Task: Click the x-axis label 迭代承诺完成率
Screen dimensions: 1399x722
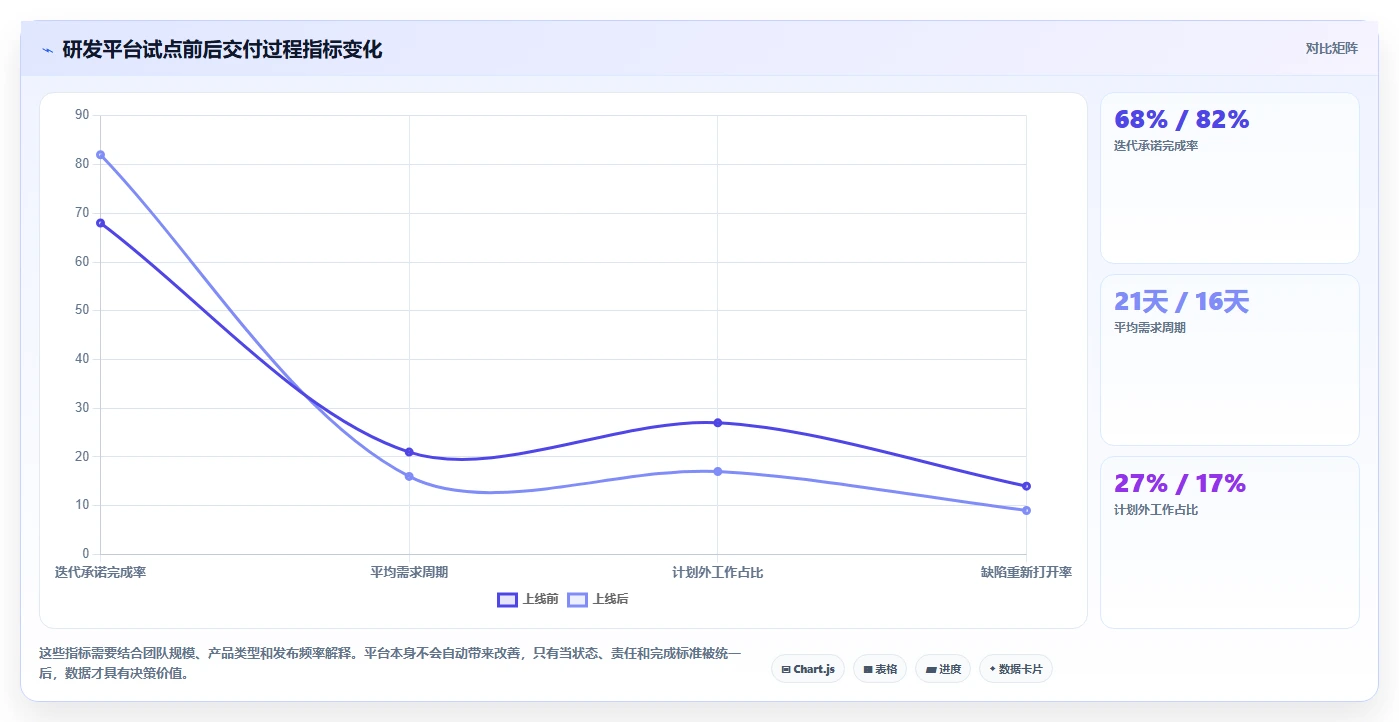Action: tap(100, 572)
